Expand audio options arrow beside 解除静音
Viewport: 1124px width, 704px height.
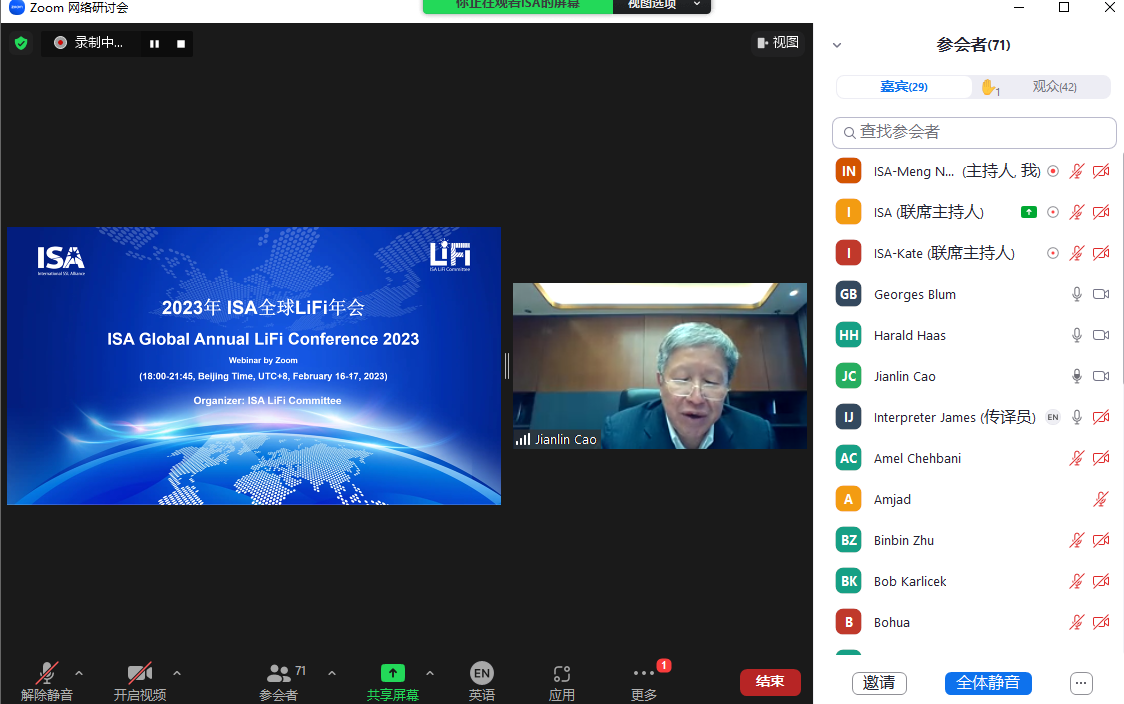(79, 673)
